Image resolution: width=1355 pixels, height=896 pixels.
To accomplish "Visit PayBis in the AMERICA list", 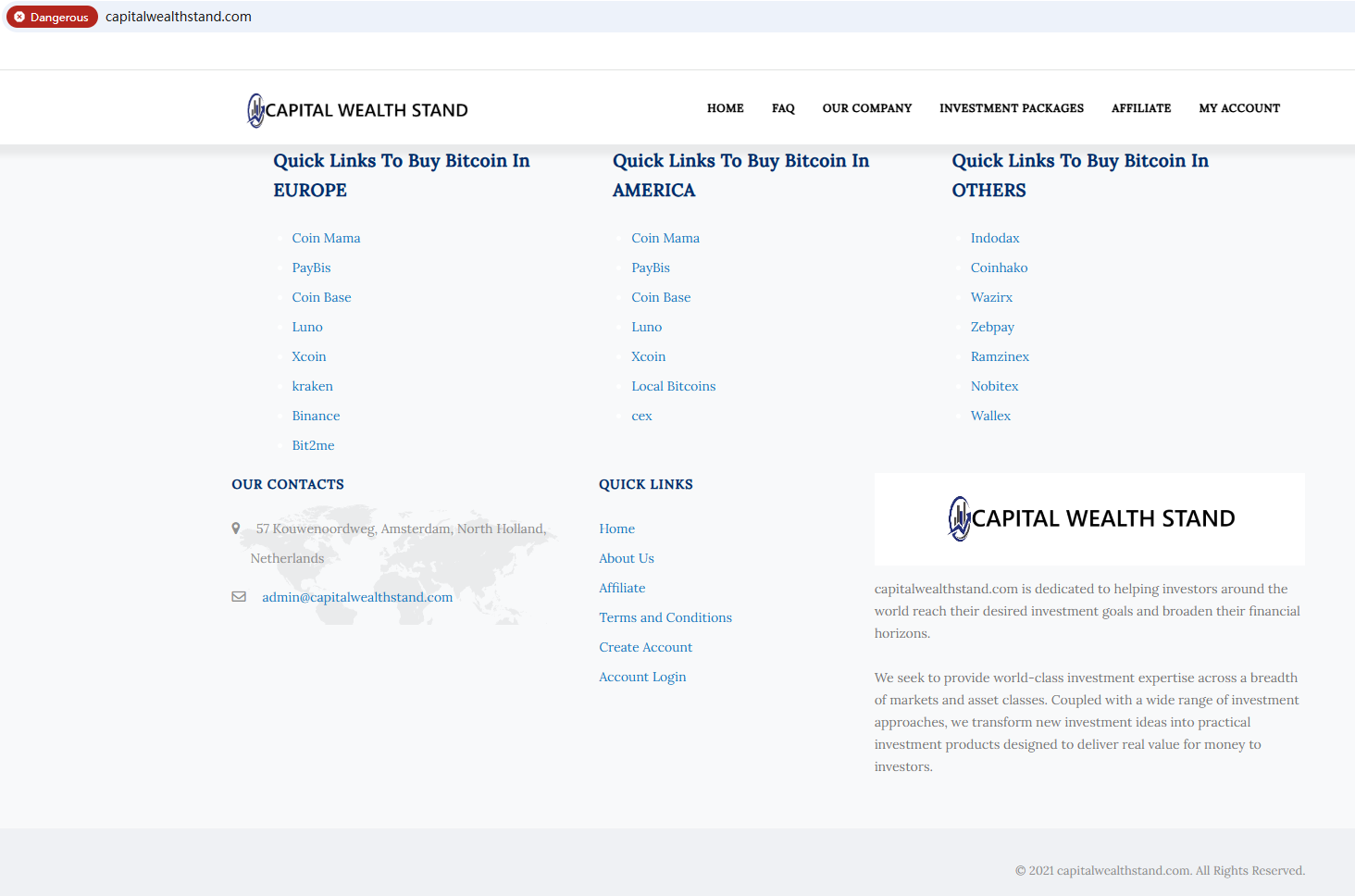I will coord(651,268).
